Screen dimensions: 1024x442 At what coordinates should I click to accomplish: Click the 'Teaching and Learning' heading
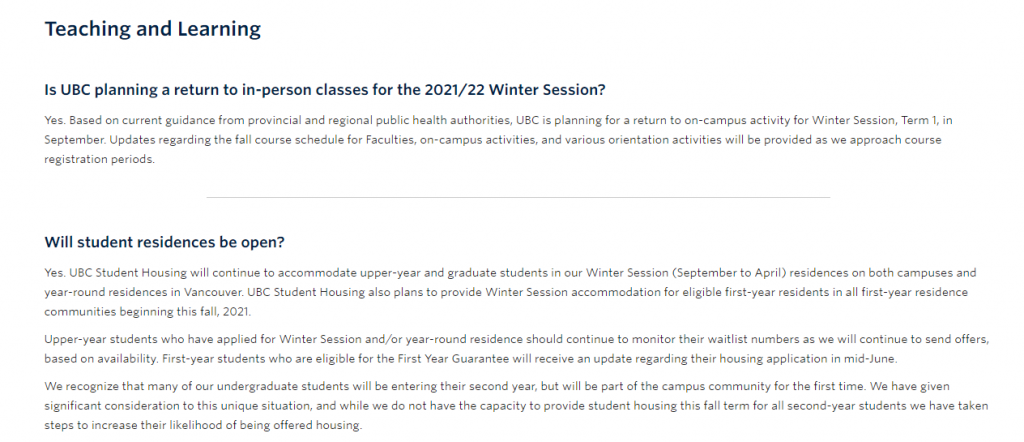click(x=152, y=29)
